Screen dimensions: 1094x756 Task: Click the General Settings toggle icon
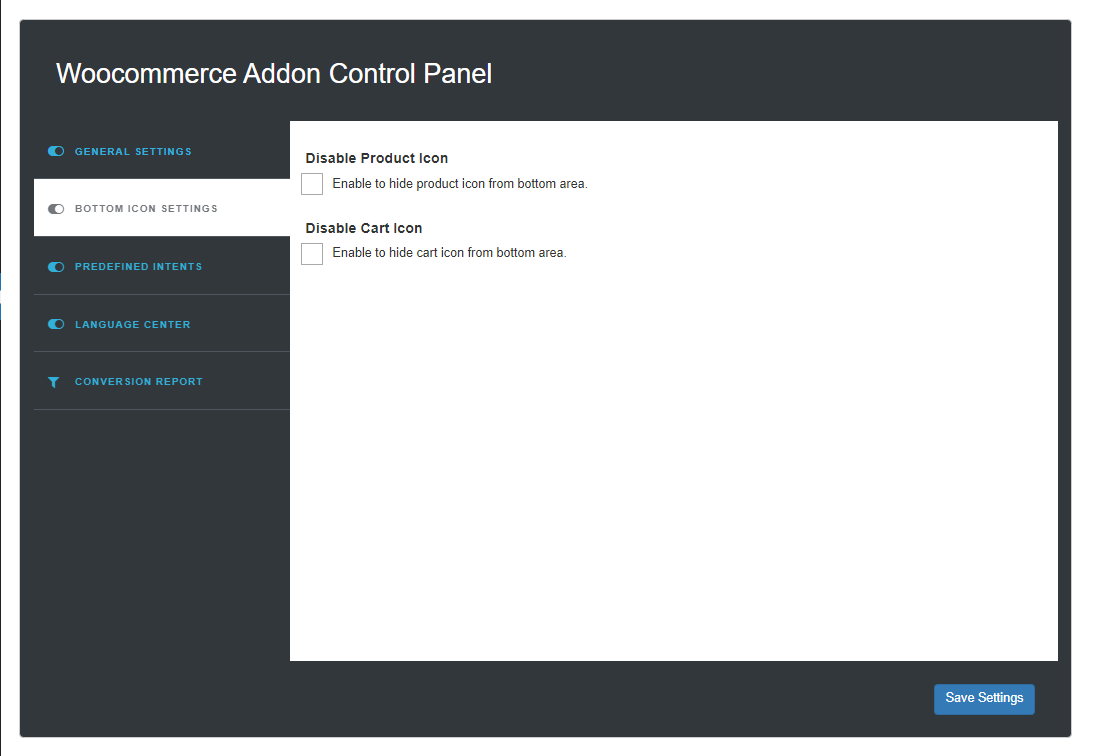click(x=56, y=151)
